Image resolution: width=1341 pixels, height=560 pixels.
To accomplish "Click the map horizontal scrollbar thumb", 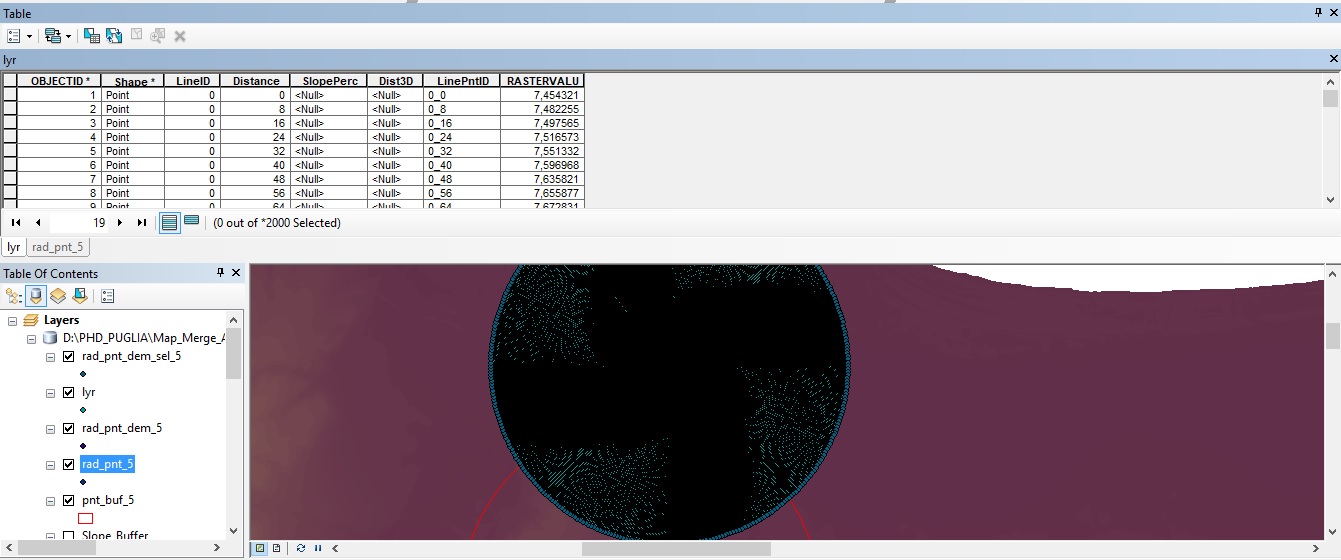I will [676, 548].
